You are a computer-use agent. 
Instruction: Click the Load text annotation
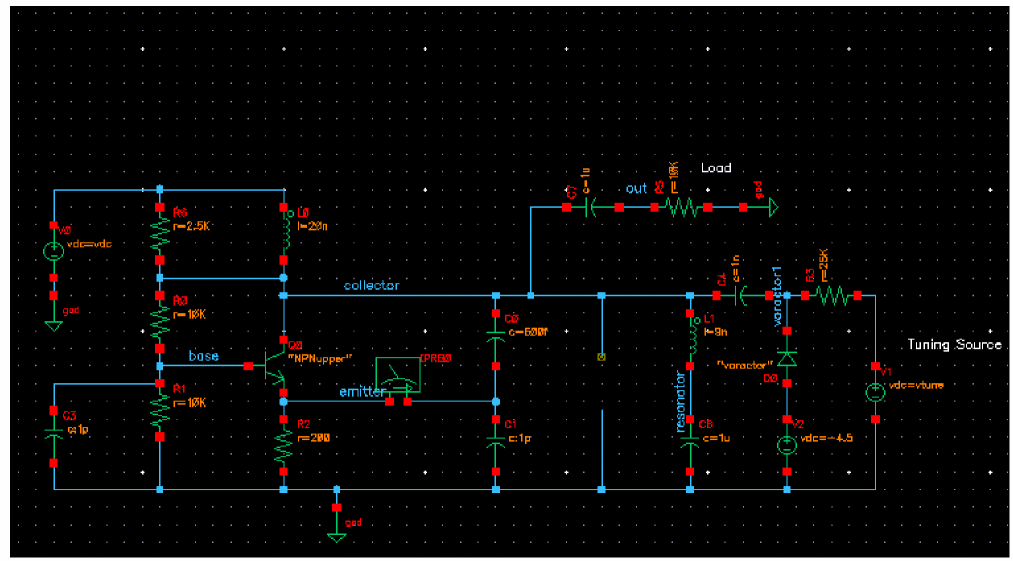click(716, 168)
